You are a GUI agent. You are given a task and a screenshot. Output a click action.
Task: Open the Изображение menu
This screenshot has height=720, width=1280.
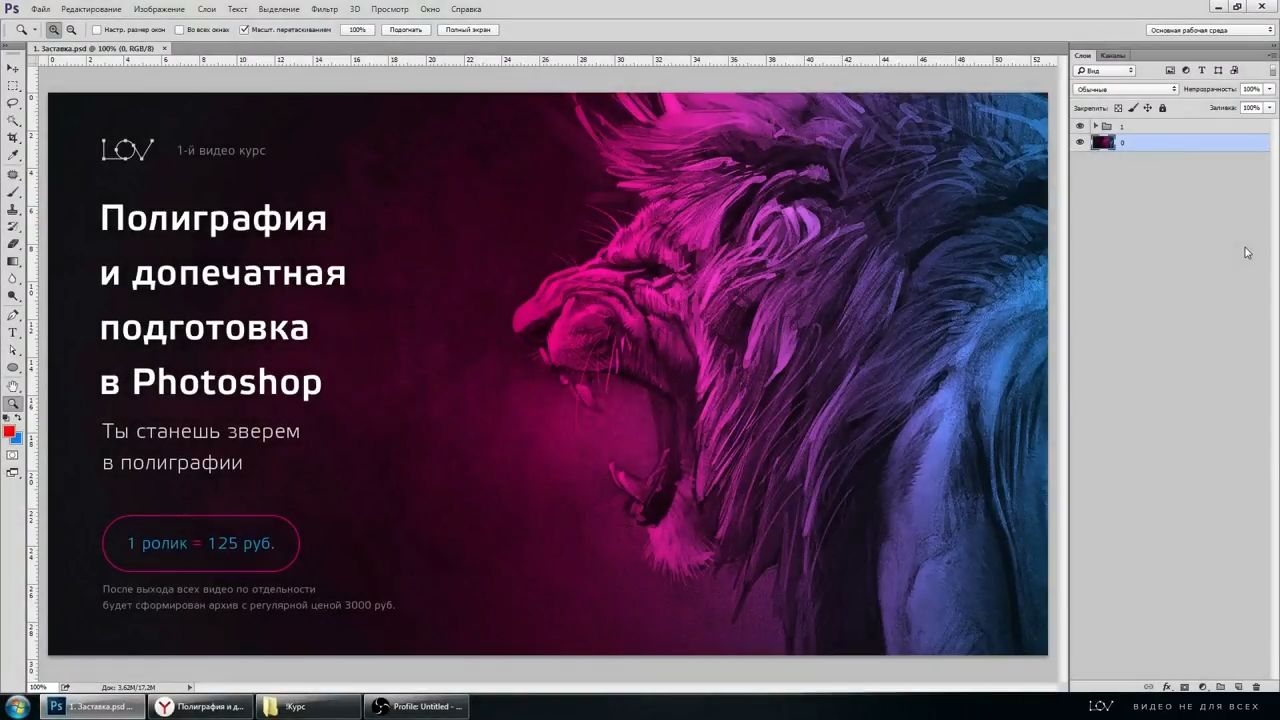pos(159,9)
